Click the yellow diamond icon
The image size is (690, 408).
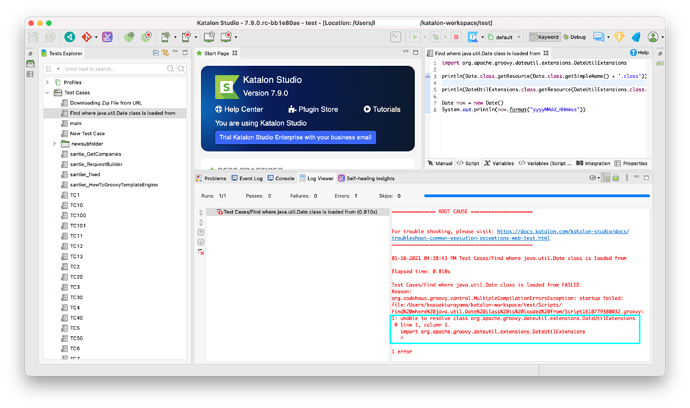(619, 37)
